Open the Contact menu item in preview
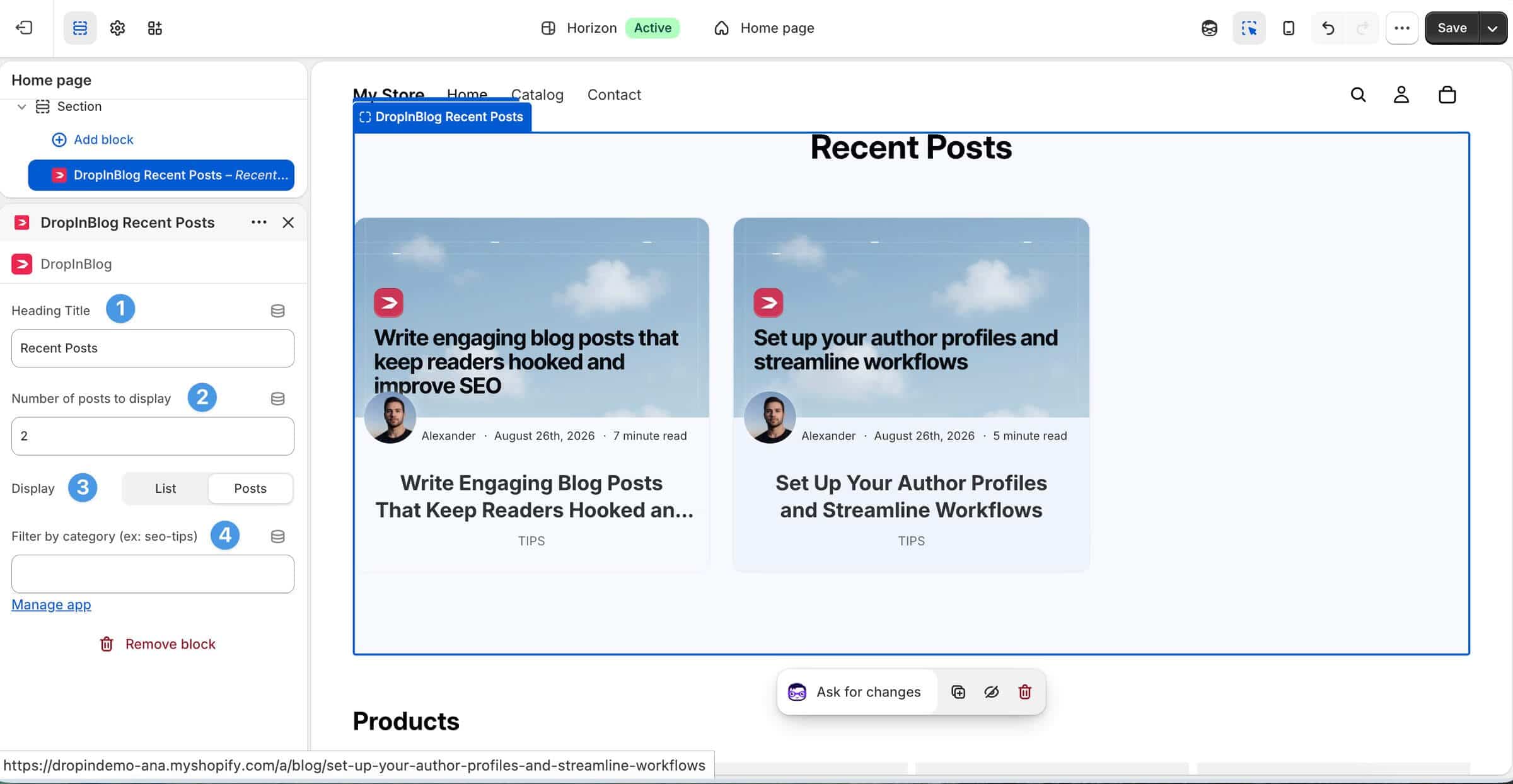Viewport: 1513px width, 784px height. [x=614, y=95]
